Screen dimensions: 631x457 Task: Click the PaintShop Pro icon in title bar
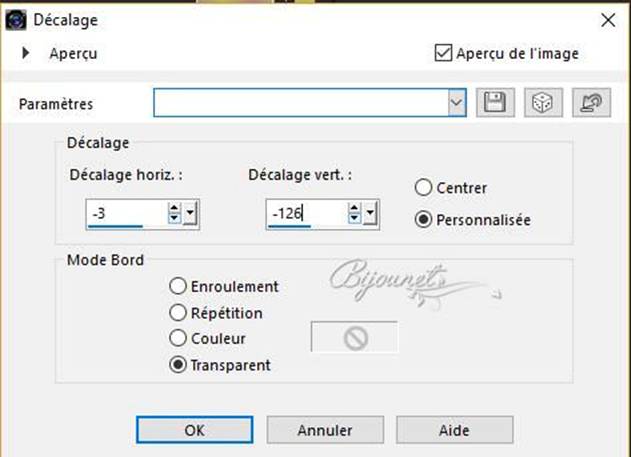pyautogui.click(x=16, y=20)
